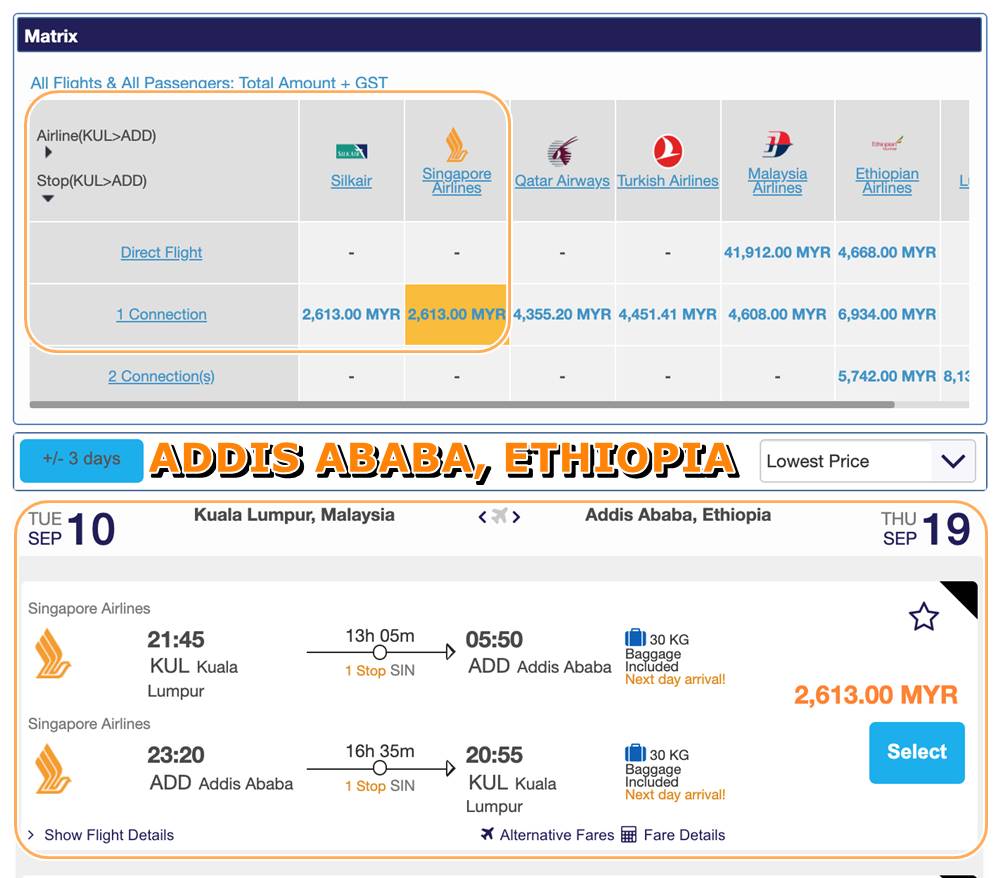Click the airplane icon beside Alternative Fares
1000x878 pixels.
pyautogui.click(x=487, y=833)
